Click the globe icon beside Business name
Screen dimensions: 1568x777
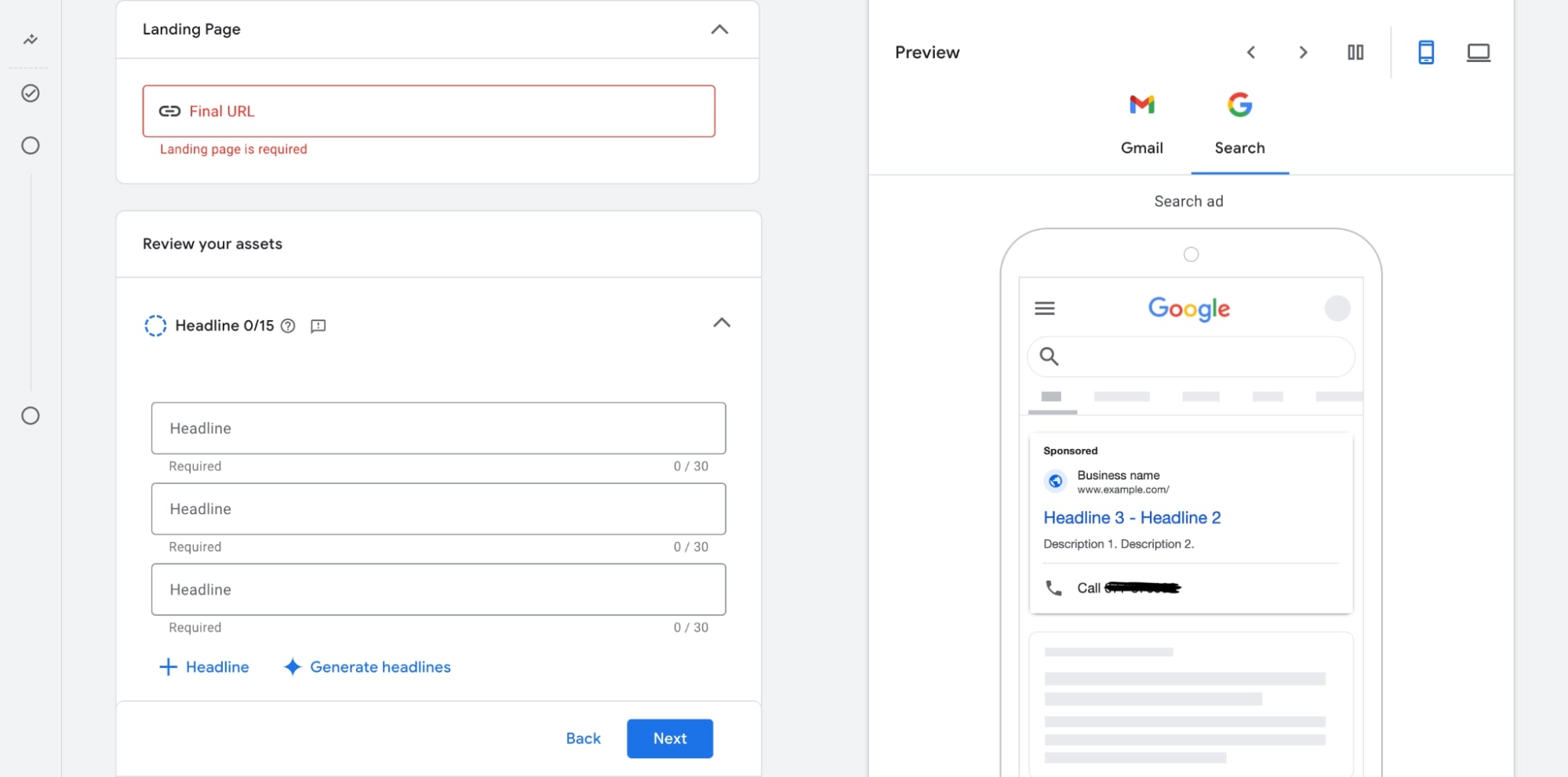click(x=1056, y=481)
